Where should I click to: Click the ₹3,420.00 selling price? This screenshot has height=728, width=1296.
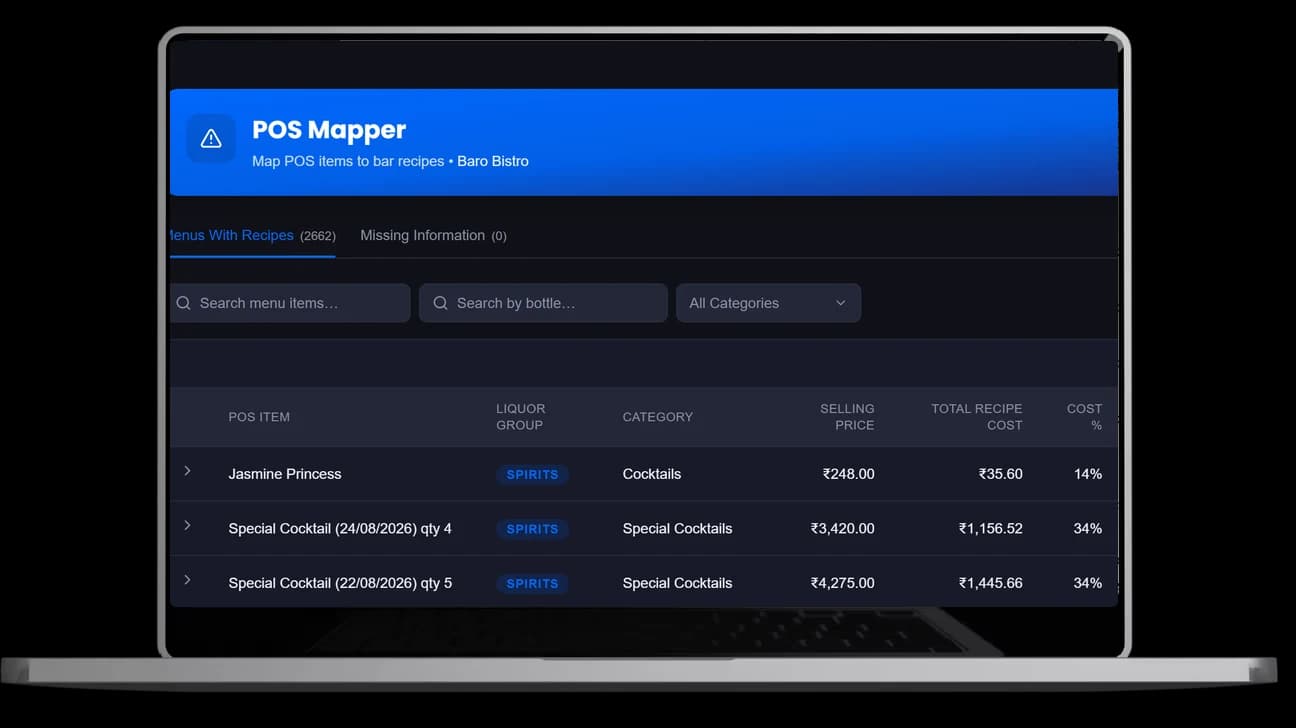tap(842, 528)
